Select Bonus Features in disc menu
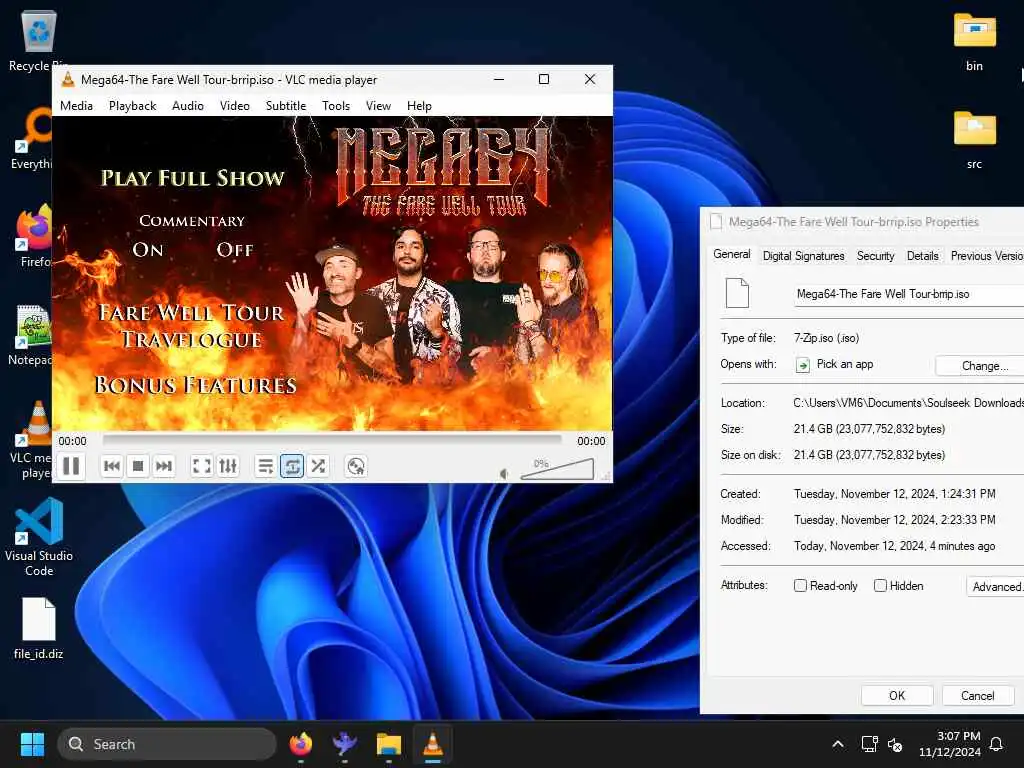Image resolution: width=1024 pixels, height=768 pixels. click(x=195, y=385)
